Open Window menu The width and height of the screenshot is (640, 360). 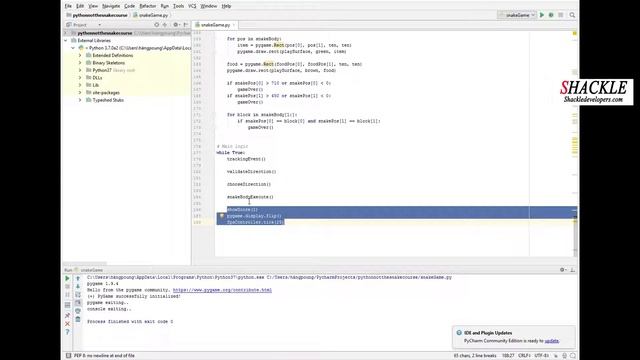[x=209, y=6]
